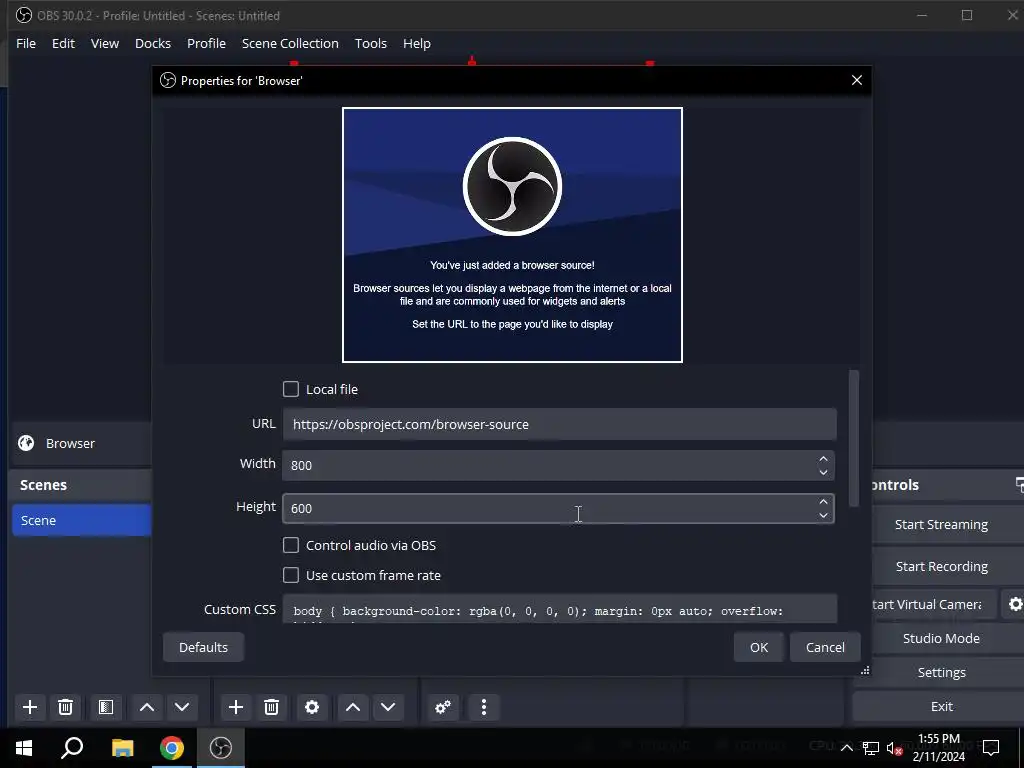Move scene up with arrow icon

click(x=147, y=707)
